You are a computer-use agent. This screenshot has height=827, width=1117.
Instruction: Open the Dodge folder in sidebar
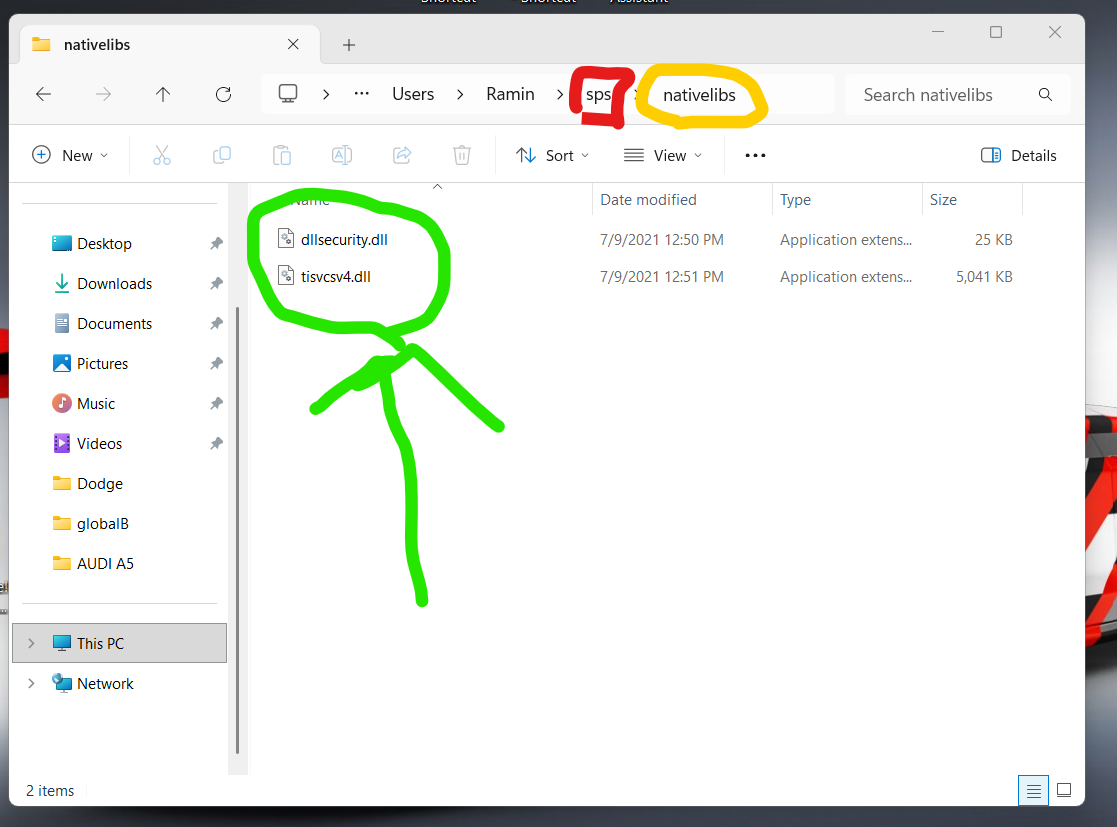click(100, 484)
